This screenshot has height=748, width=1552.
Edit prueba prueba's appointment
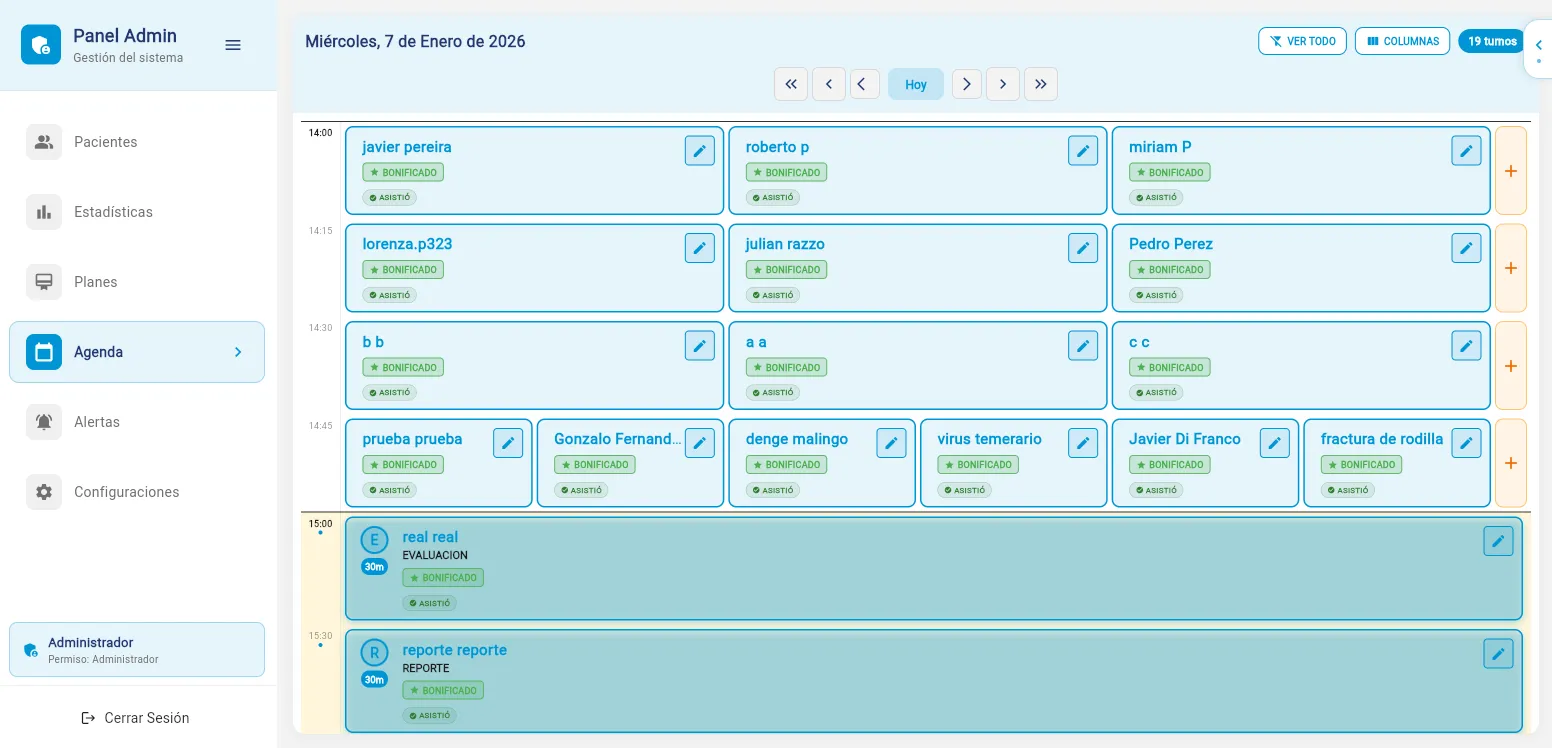coord(508,443)
